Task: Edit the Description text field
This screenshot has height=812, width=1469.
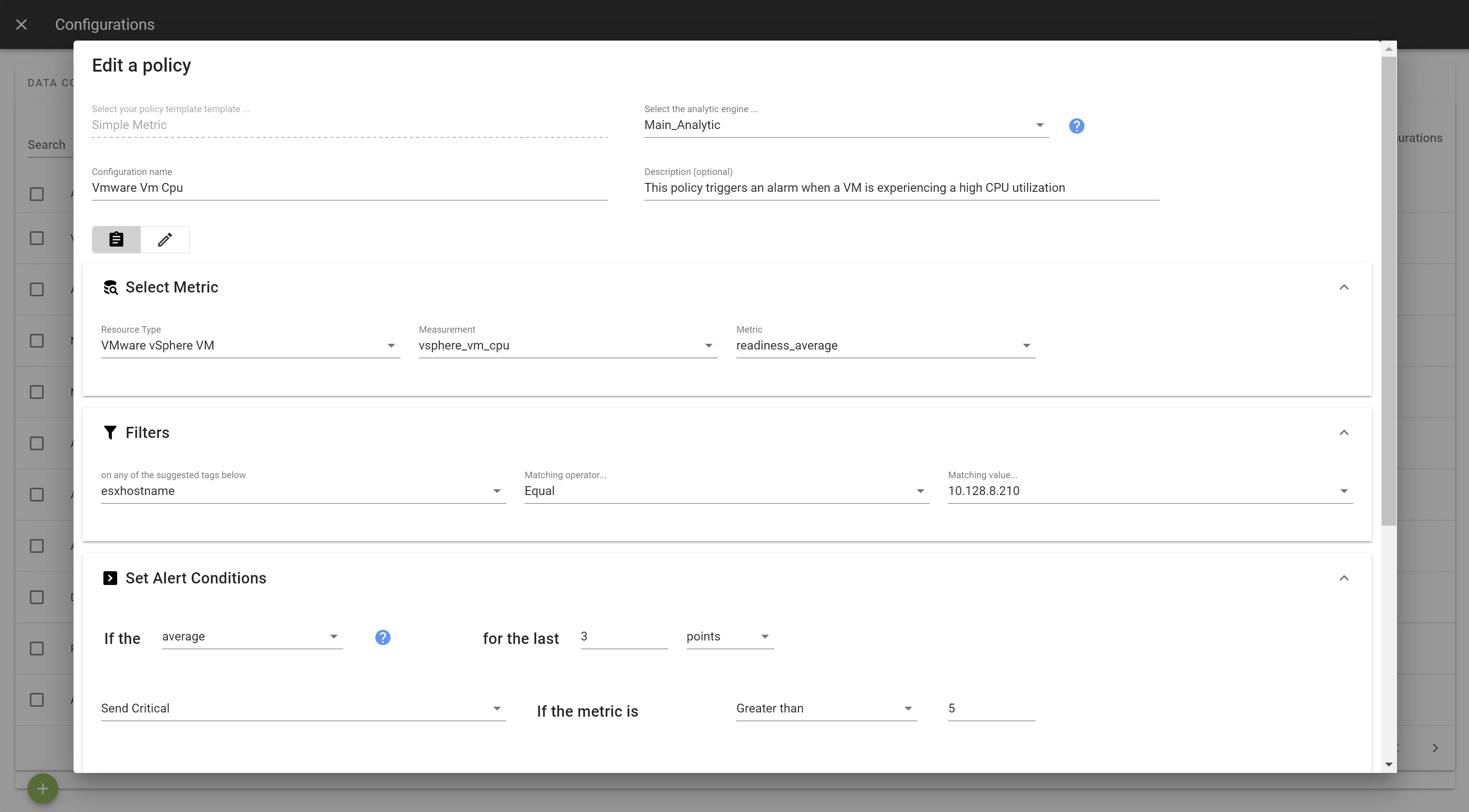Action: pos(901,188)
